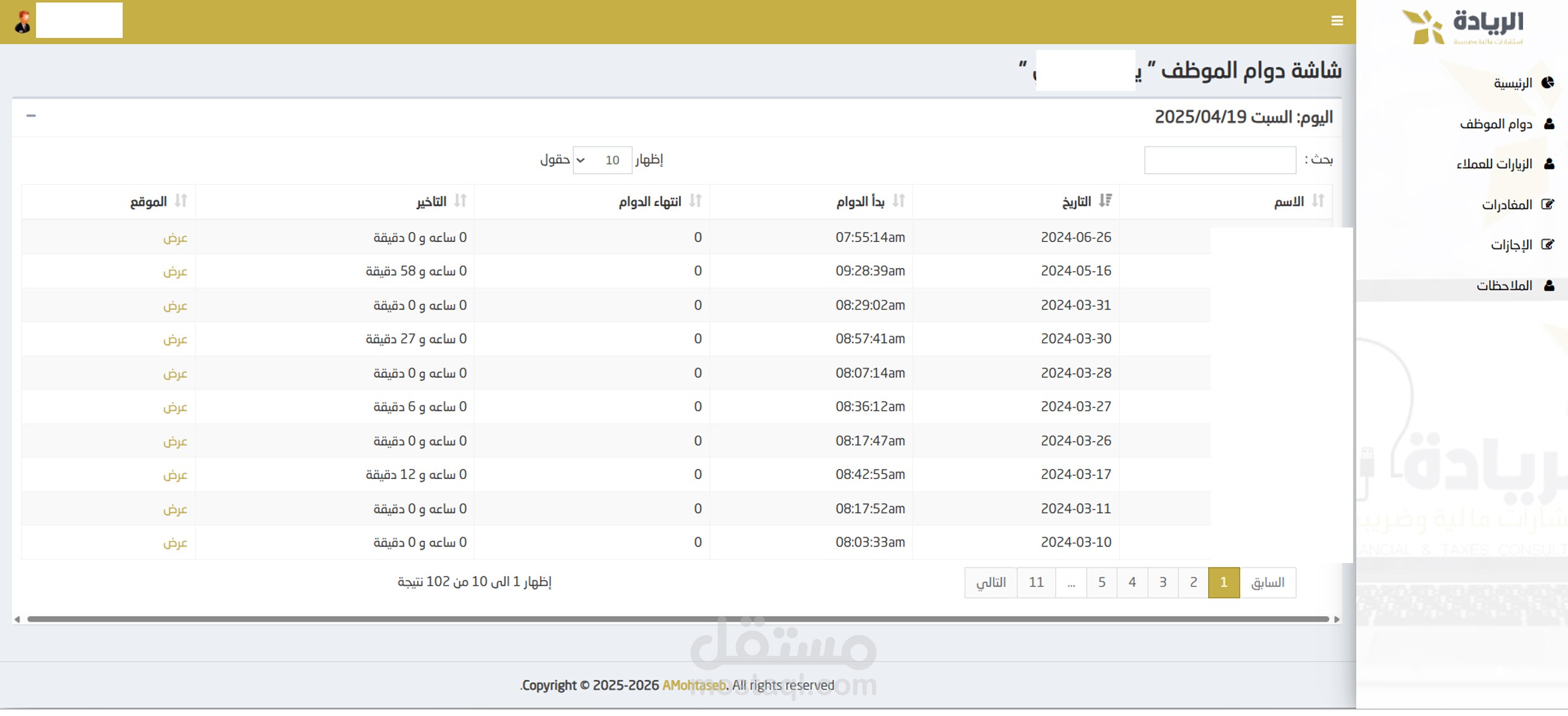
Task: Open دوام الموظف sidebar menu item
Action: (x=1496, y=124)
